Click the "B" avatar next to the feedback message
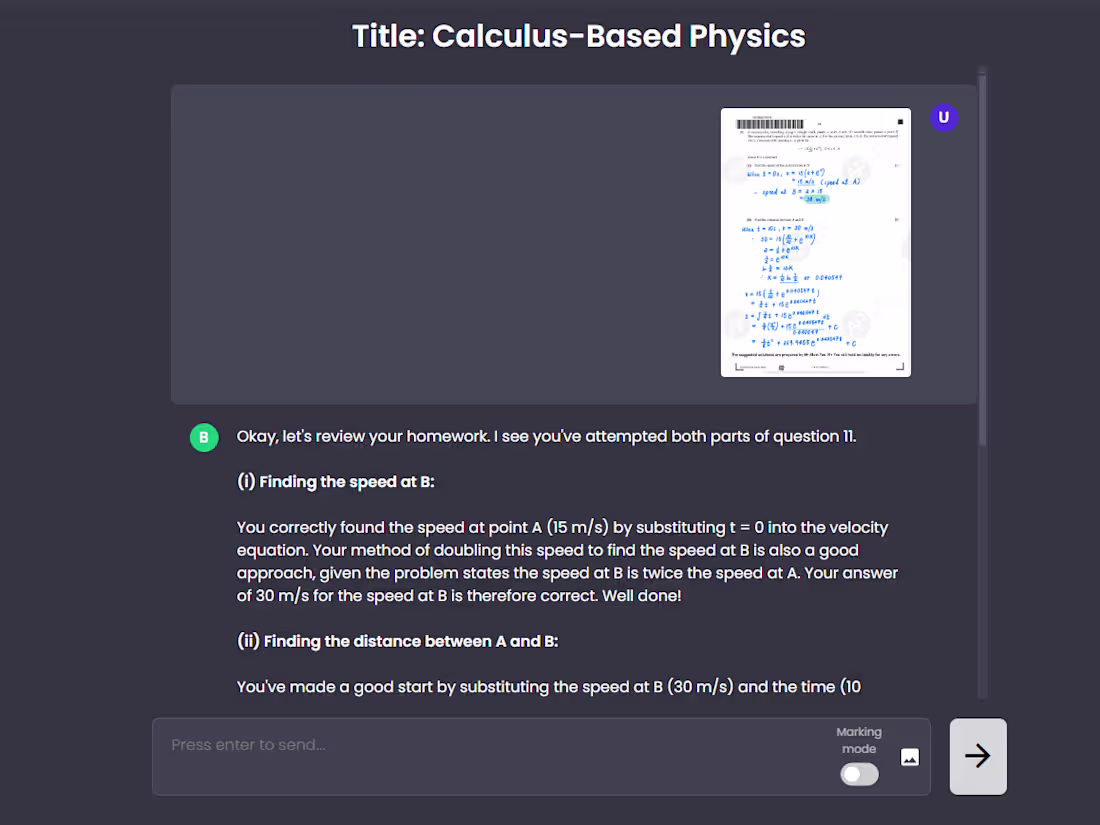The image size is (1100, 825). (x=204, y=437)
